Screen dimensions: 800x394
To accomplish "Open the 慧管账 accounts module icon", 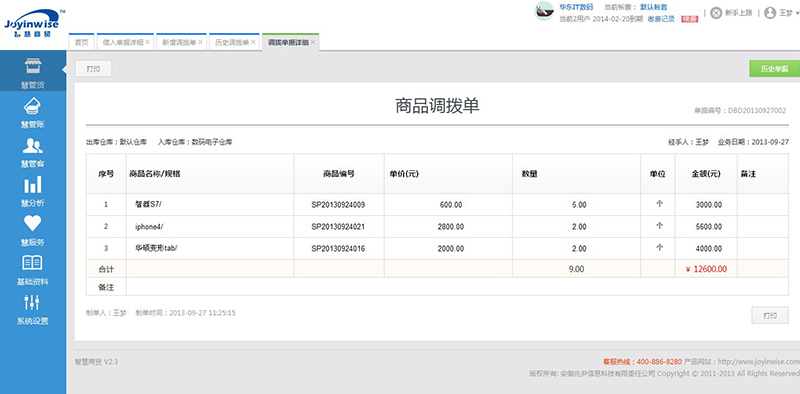I will (33, 106).
